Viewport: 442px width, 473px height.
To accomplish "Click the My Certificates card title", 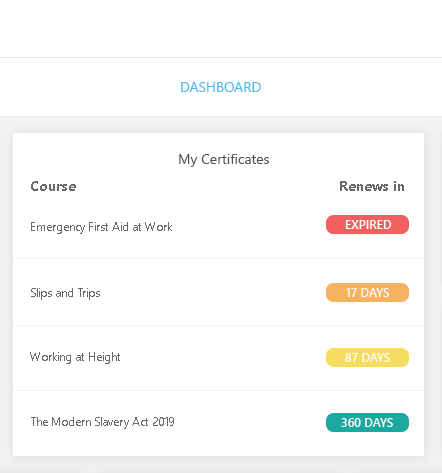I will [224, 159].
